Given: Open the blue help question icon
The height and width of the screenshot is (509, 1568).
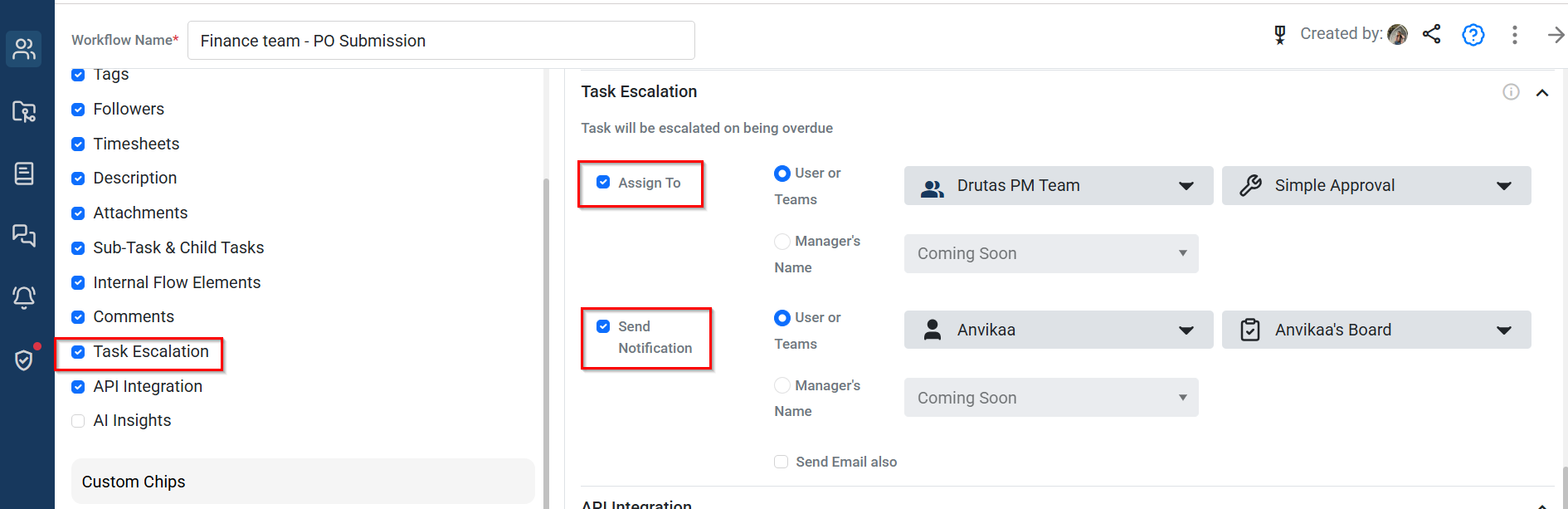Looking at the screenshot, I should click(x=1473, y=35).
